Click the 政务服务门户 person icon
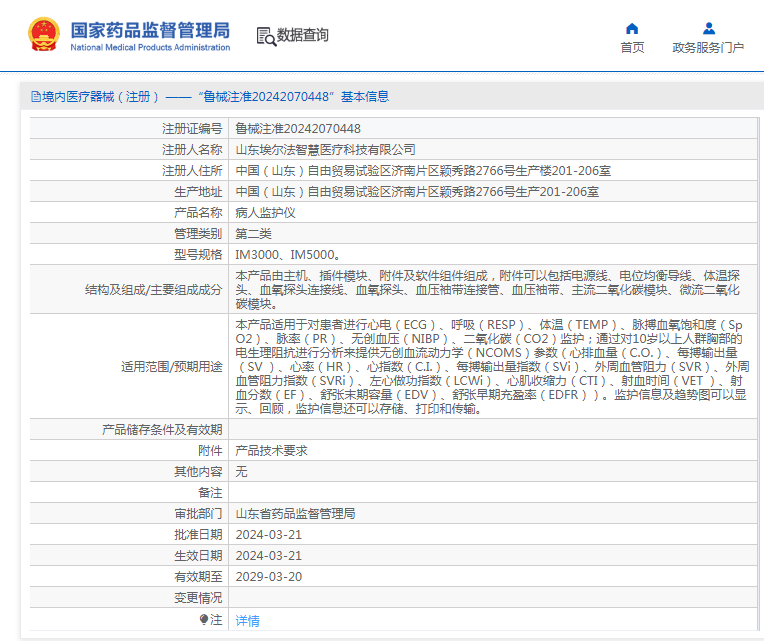This screenshot has width=764, height=641. pyautogui.click(x=708, y=28)
